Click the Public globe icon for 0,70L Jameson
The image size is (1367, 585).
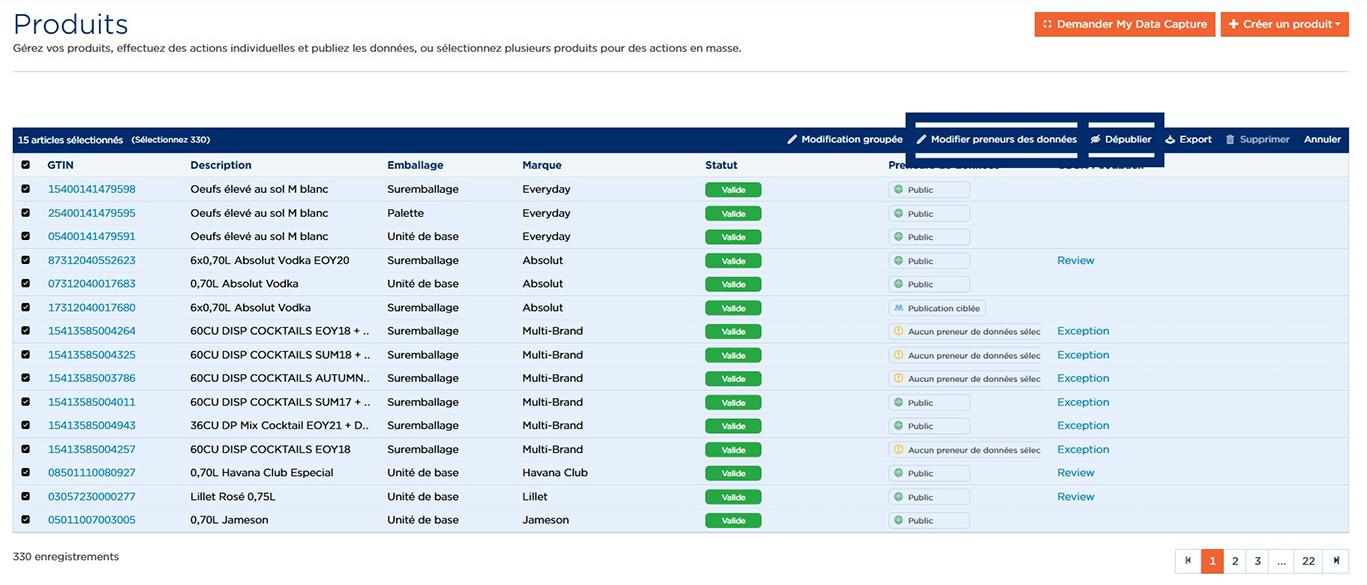(x=898, y=520)
